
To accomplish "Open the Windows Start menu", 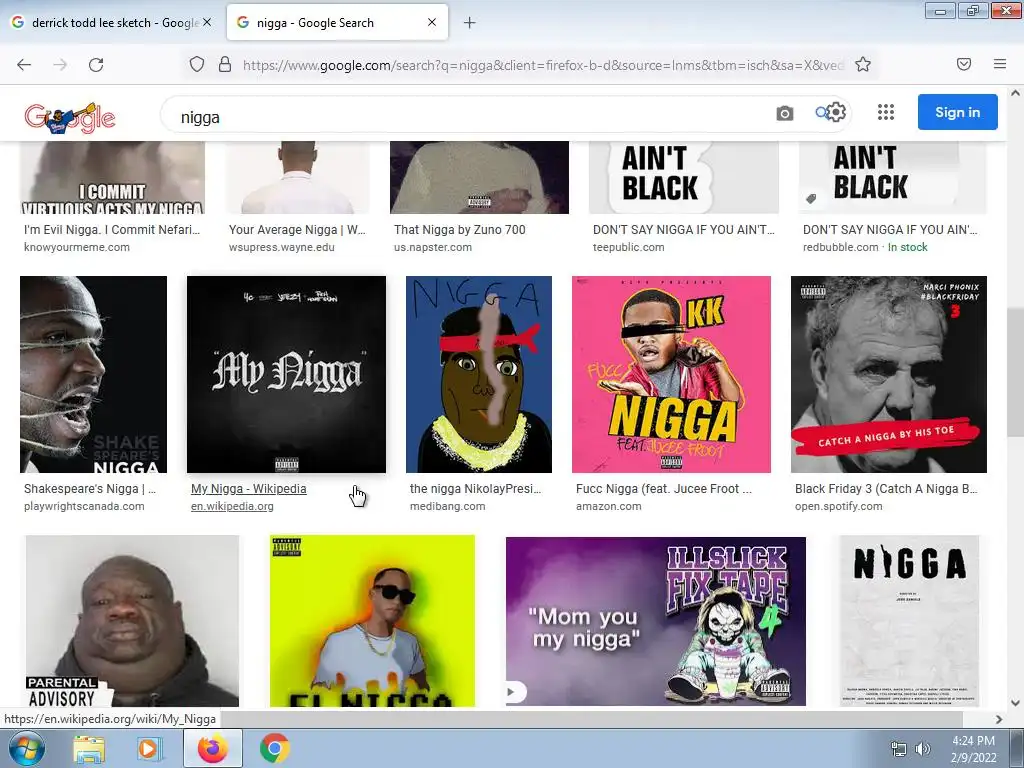I will tap(26, 748).
